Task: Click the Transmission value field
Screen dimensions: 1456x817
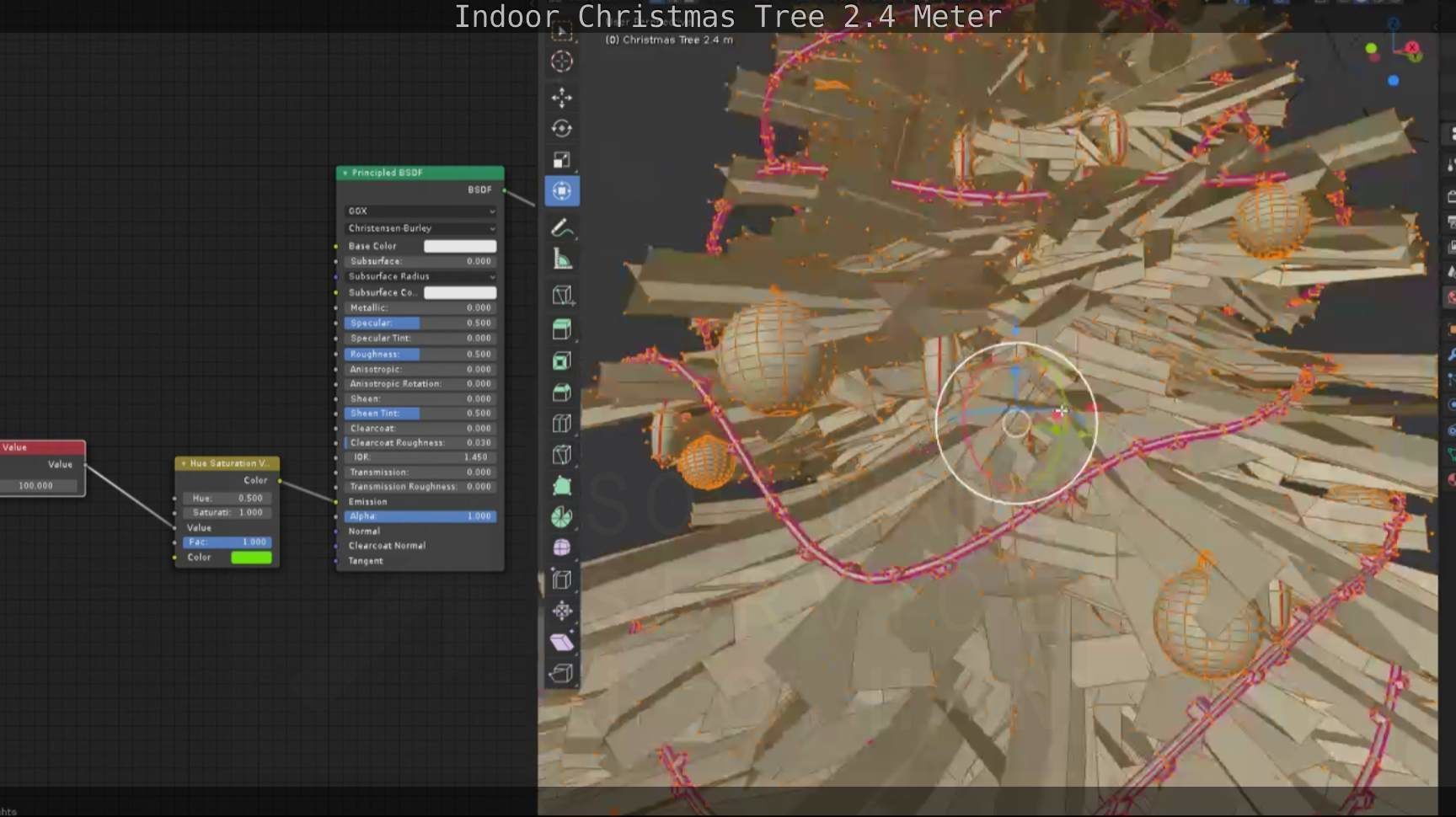Action: pos(420,473)
